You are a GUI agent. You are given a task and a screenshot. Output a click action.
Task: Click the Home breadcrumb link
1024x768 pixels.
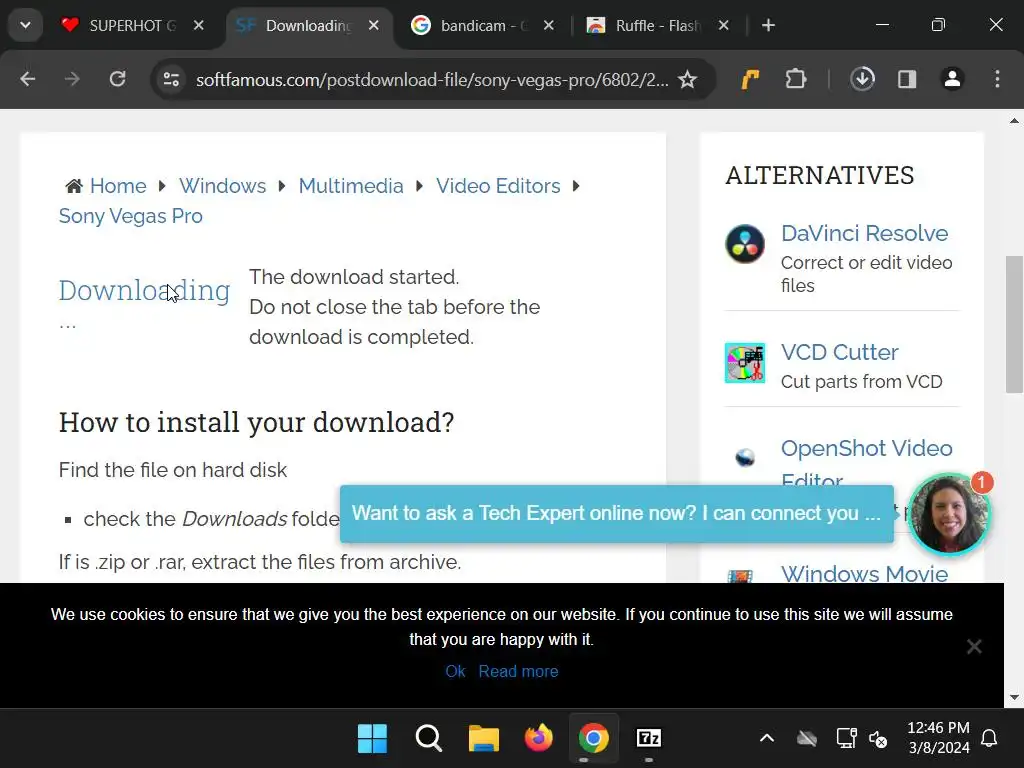(x=118, y=186)
